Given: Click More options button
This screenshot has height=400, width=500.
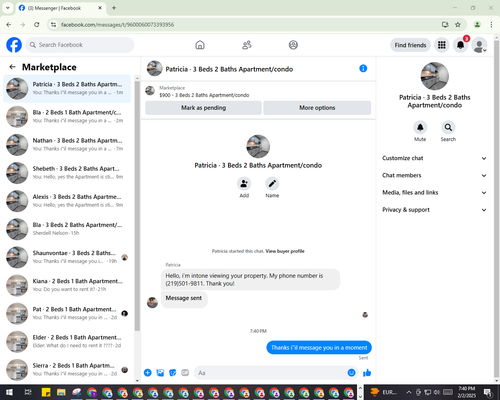Looking at the screenshot, I should pos(317,108).
